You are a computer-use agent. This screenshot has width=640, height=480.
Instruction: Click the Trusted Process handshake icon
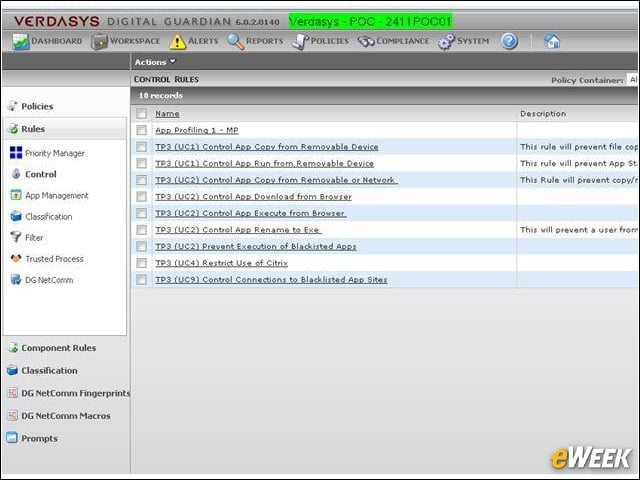[x=16, y=258]
